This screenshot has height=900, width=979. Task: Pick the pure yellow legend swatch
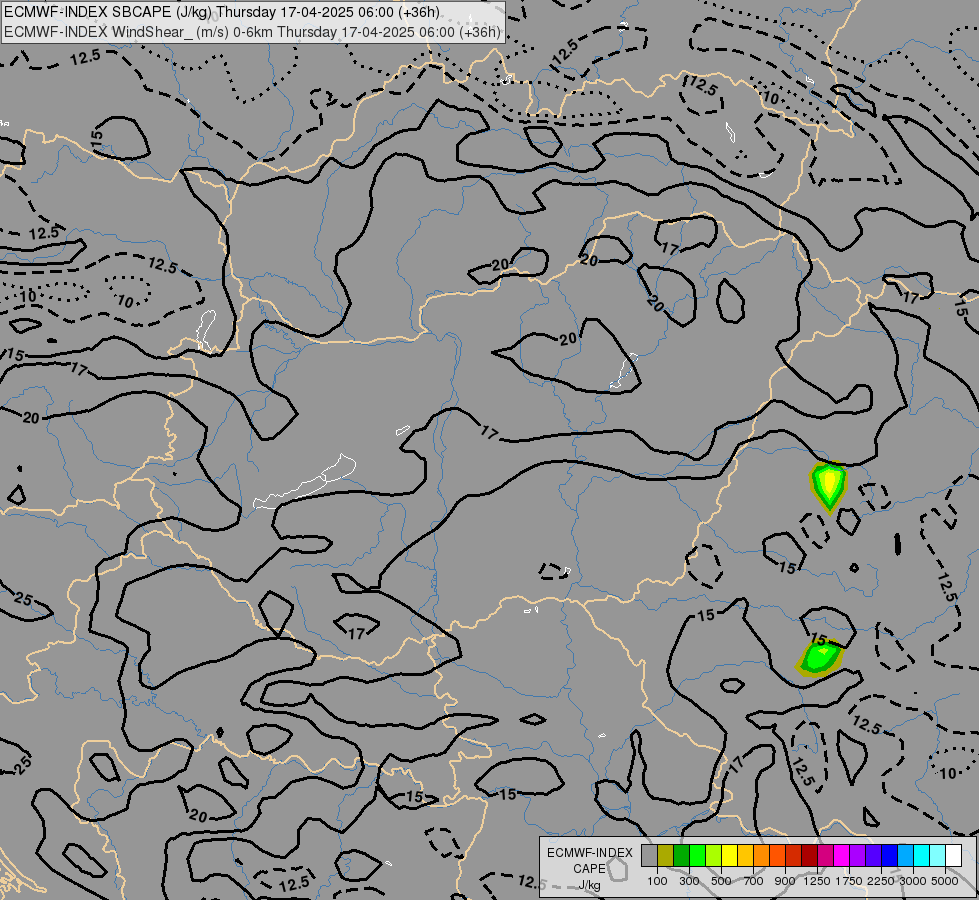[729, 855]
